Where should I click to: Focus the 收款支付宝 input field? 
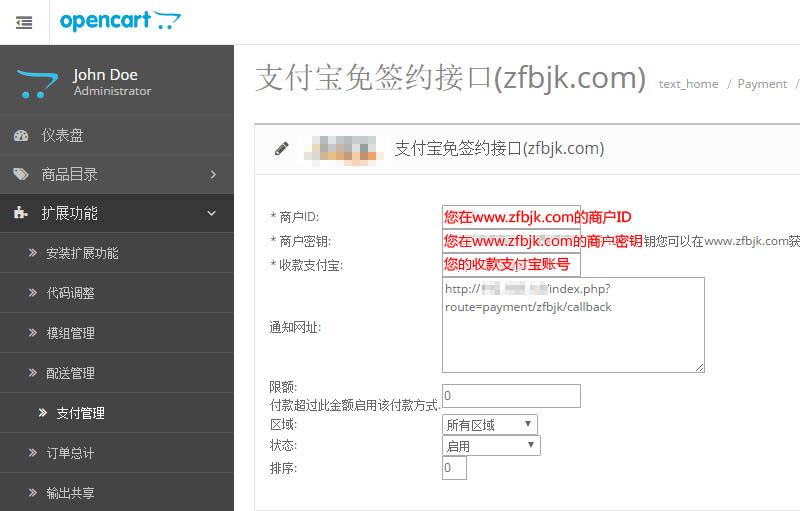(511, 265)
